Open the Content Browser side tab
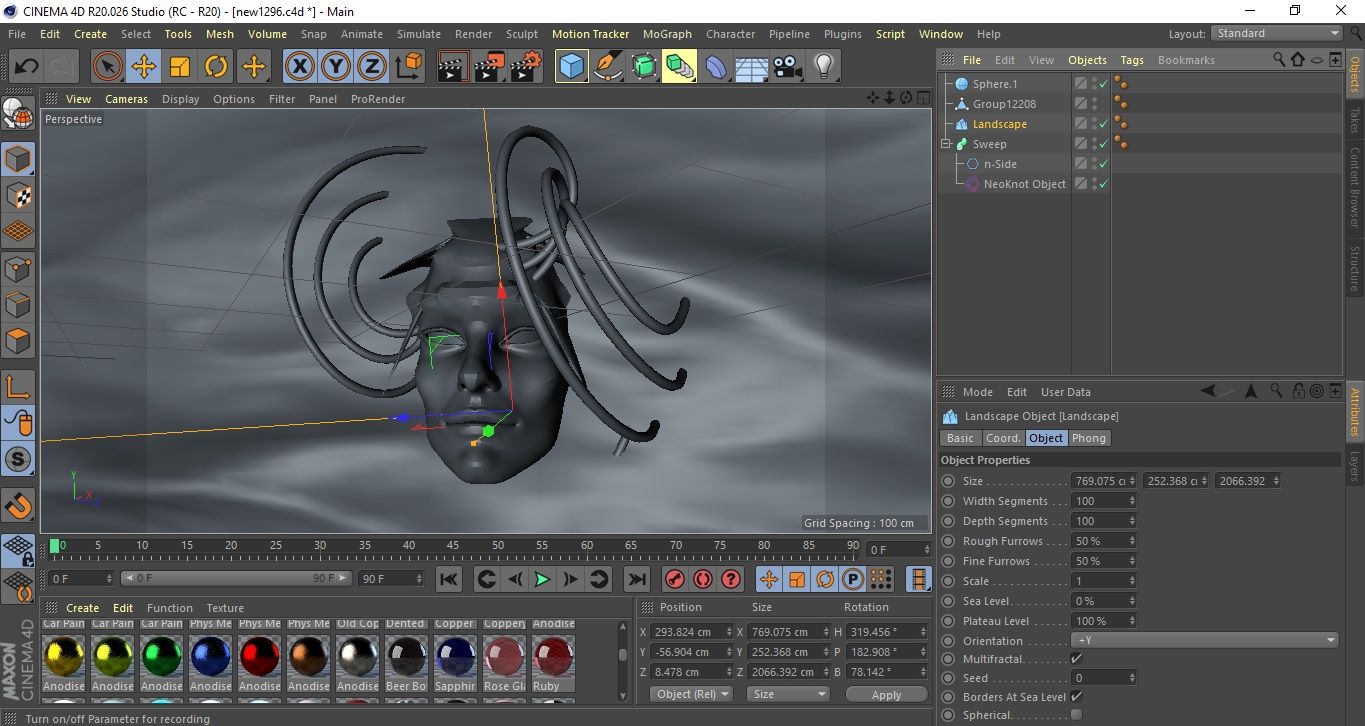Image resolution: width=1365 pixels, height=726 pixels. click(1355, 187)
